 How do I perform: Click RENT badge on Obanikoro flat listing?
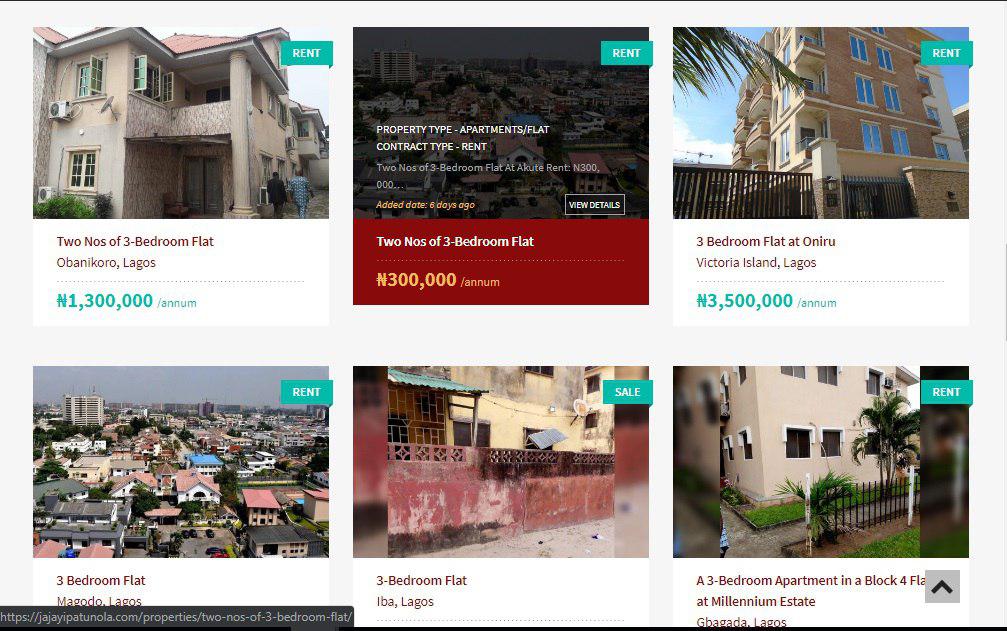(306, 53)
